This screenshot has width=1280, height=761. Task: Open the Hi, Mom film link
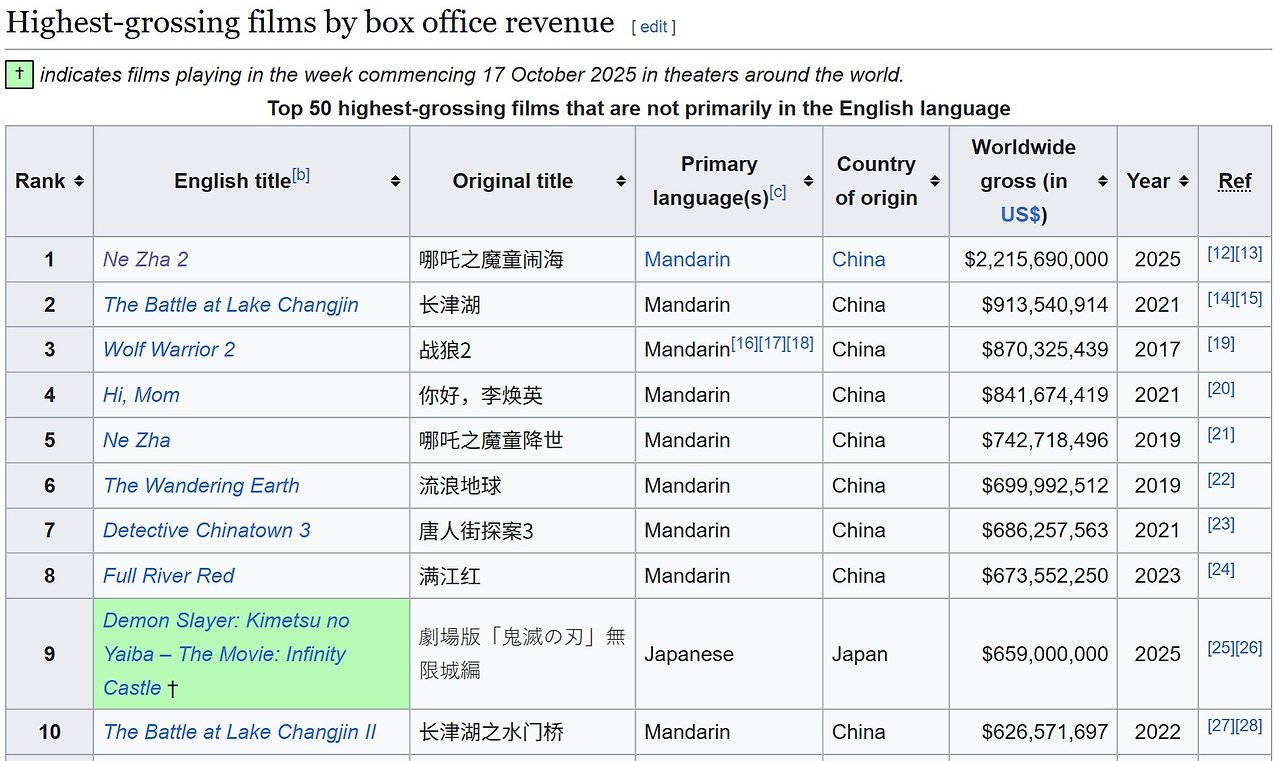tap(141, 395)
